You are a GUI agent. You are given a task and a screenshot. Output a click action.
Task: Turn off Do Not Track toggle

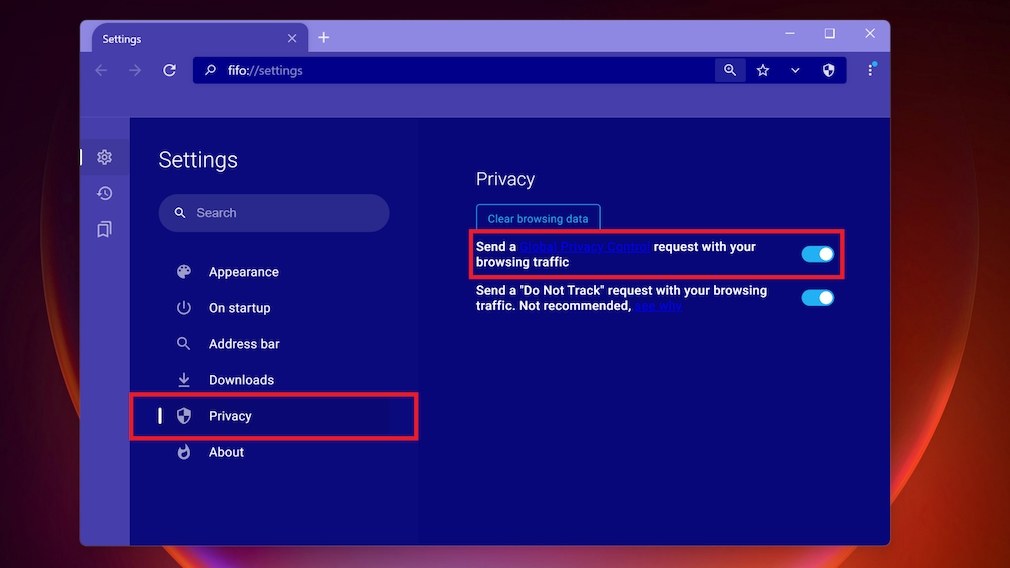click(x=817, y=297)
